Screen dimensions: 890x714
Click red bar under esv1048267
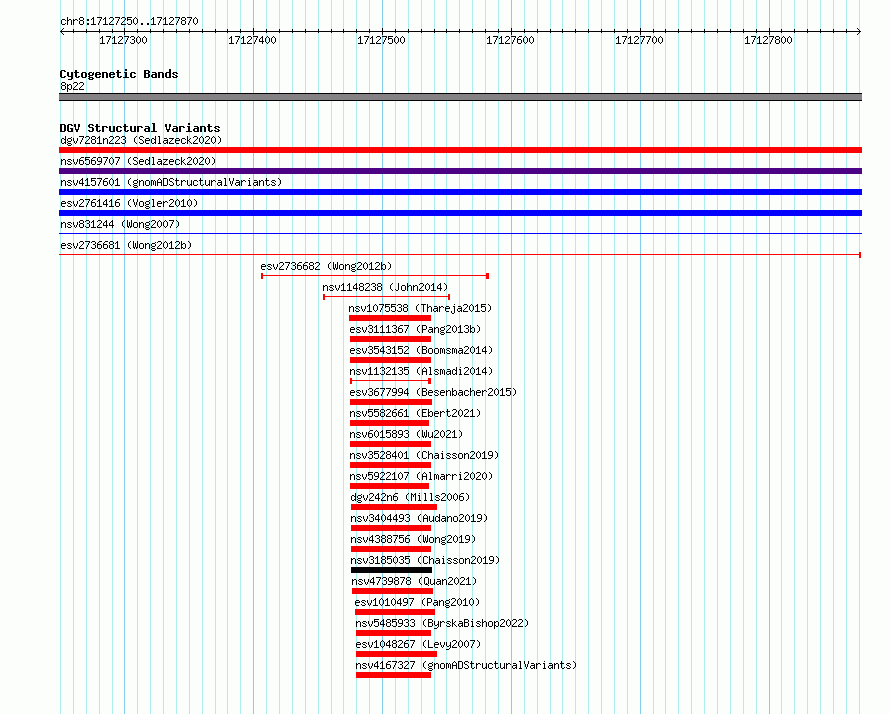[x=396, y=654]
